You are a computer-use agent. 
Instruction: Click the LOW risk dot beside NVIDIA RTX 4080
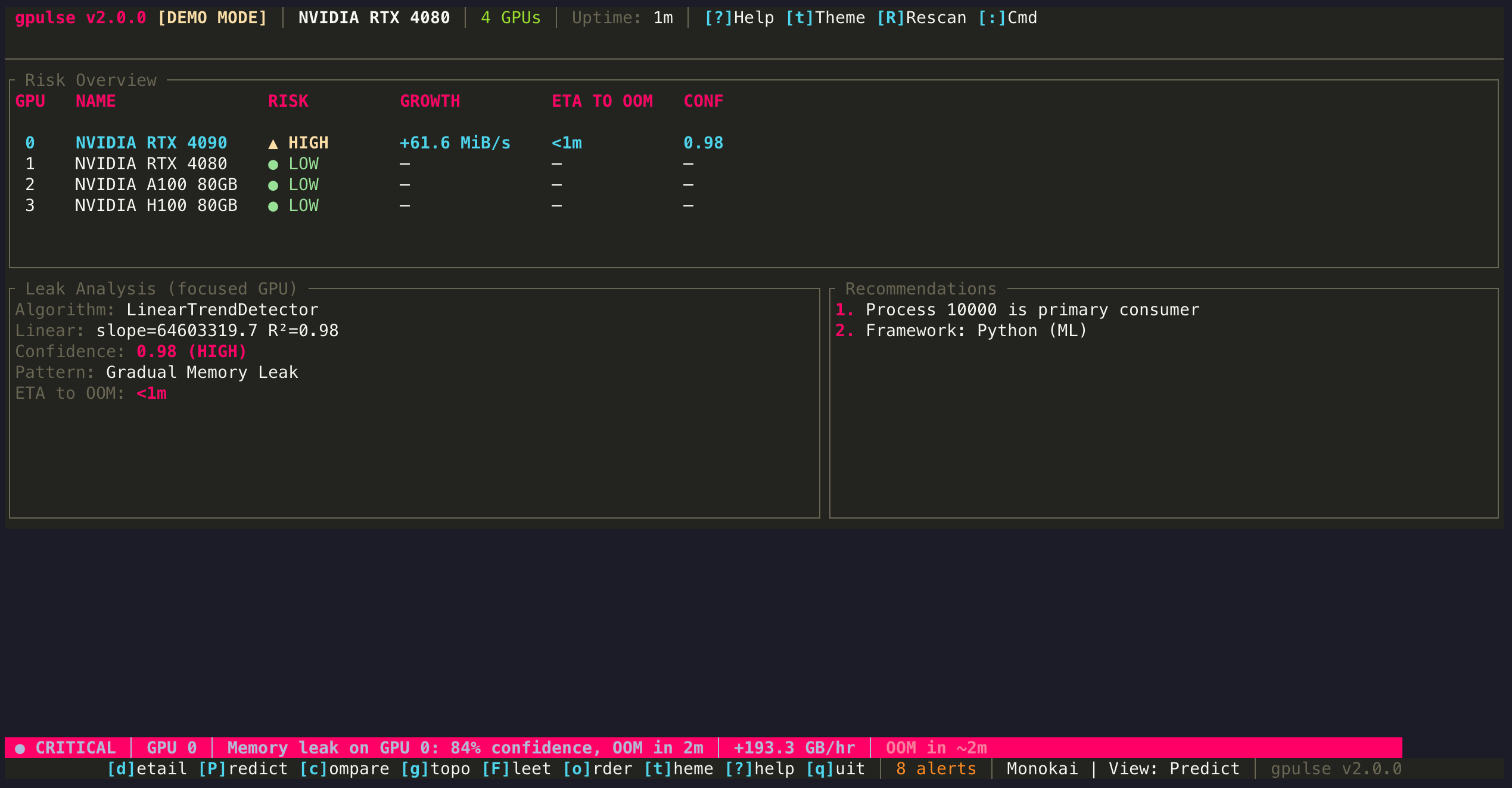tap(273, 164)
